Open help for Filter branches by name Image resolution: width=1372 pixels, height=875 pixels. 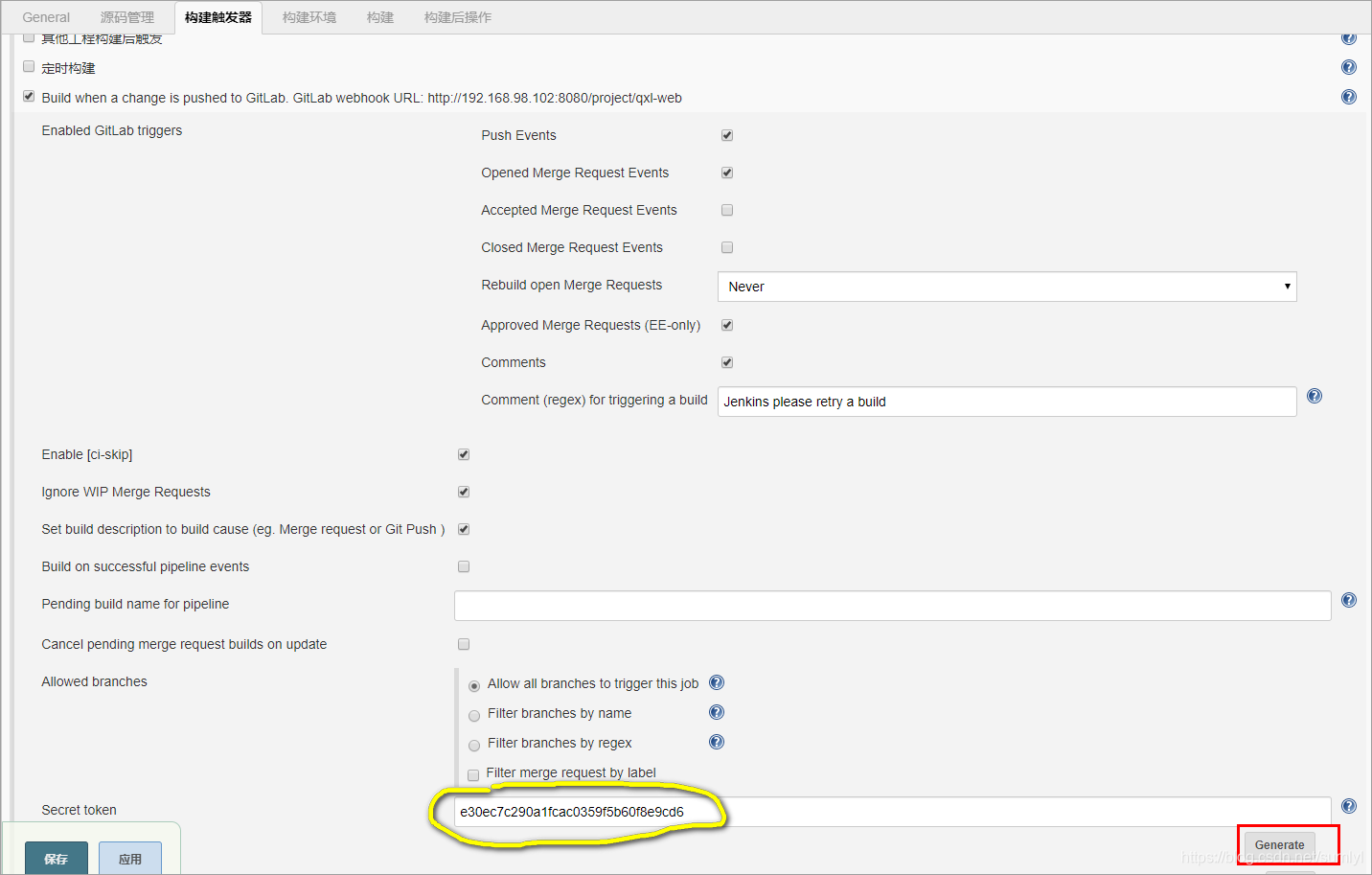pyautogui.click(x=717, y=712)
